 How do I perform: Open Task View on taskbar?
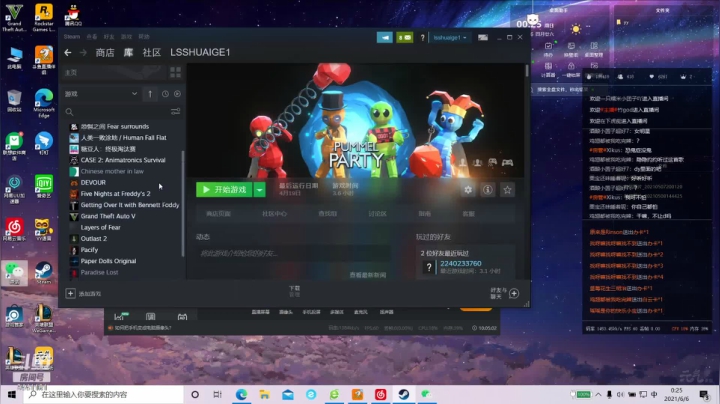pos(218,394)
